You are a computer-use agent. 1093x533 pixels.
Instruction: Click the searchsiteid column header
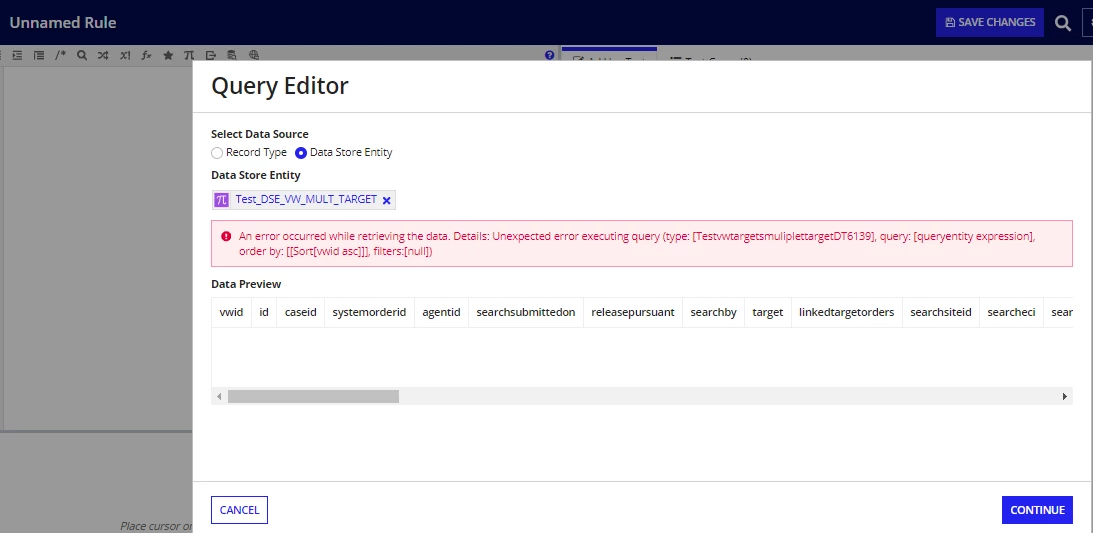point(940,312)
